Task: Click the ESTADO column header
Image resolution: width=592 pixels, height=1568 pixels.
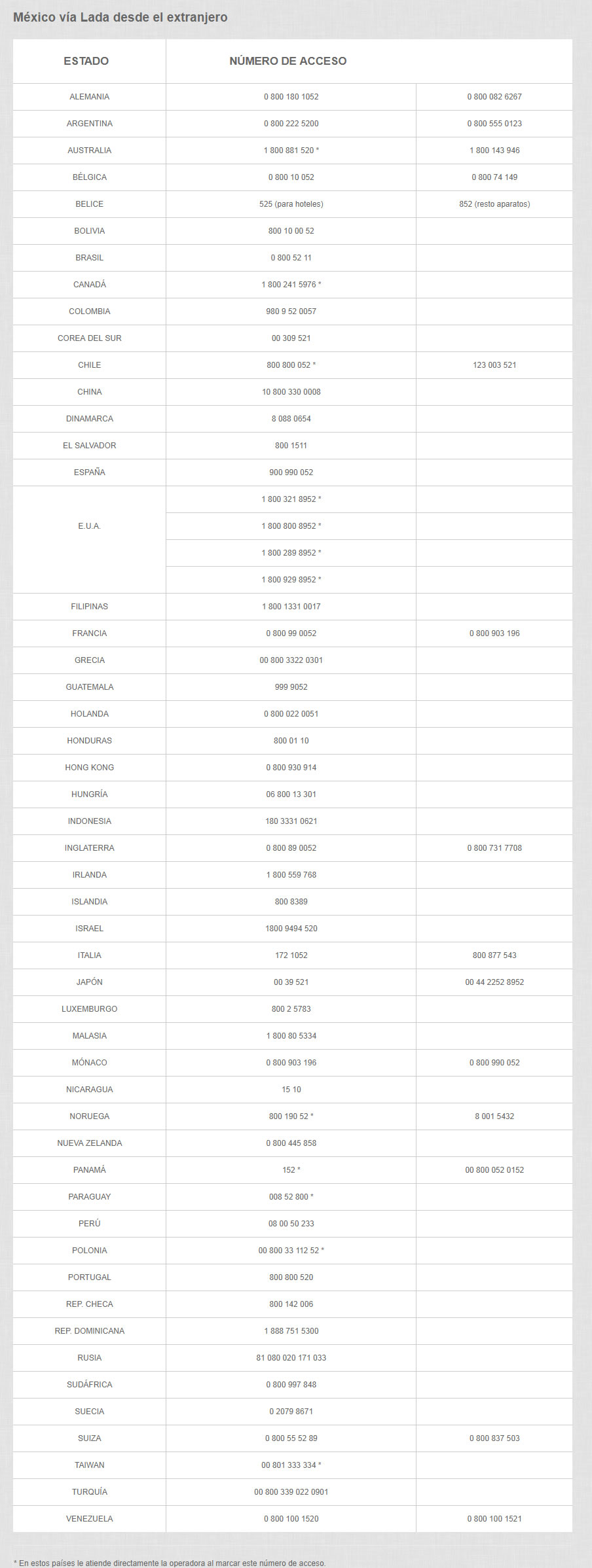Action: click(x=86, y=61)
